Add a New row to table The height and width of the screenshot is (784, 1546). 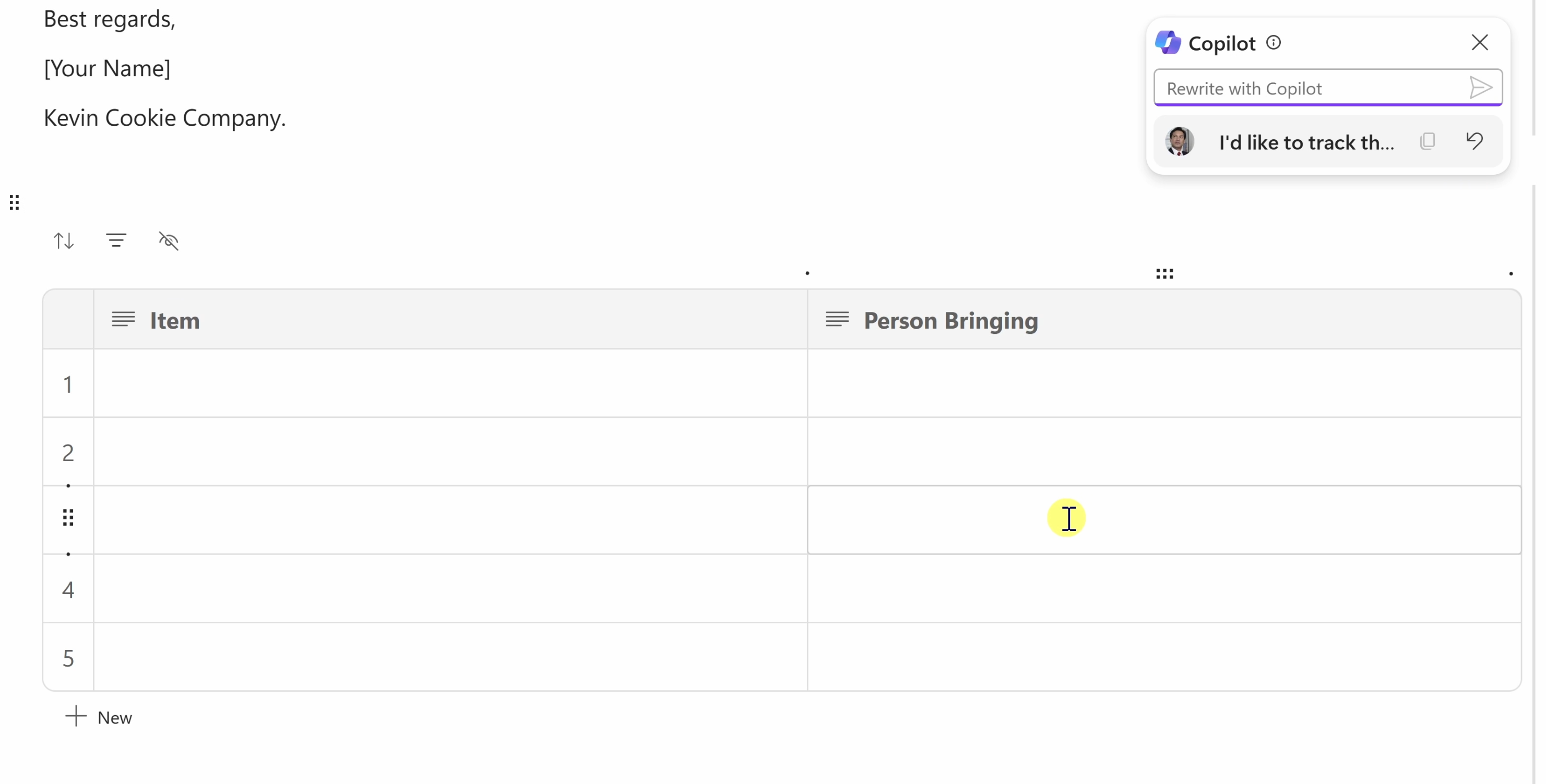click(99, 717)
